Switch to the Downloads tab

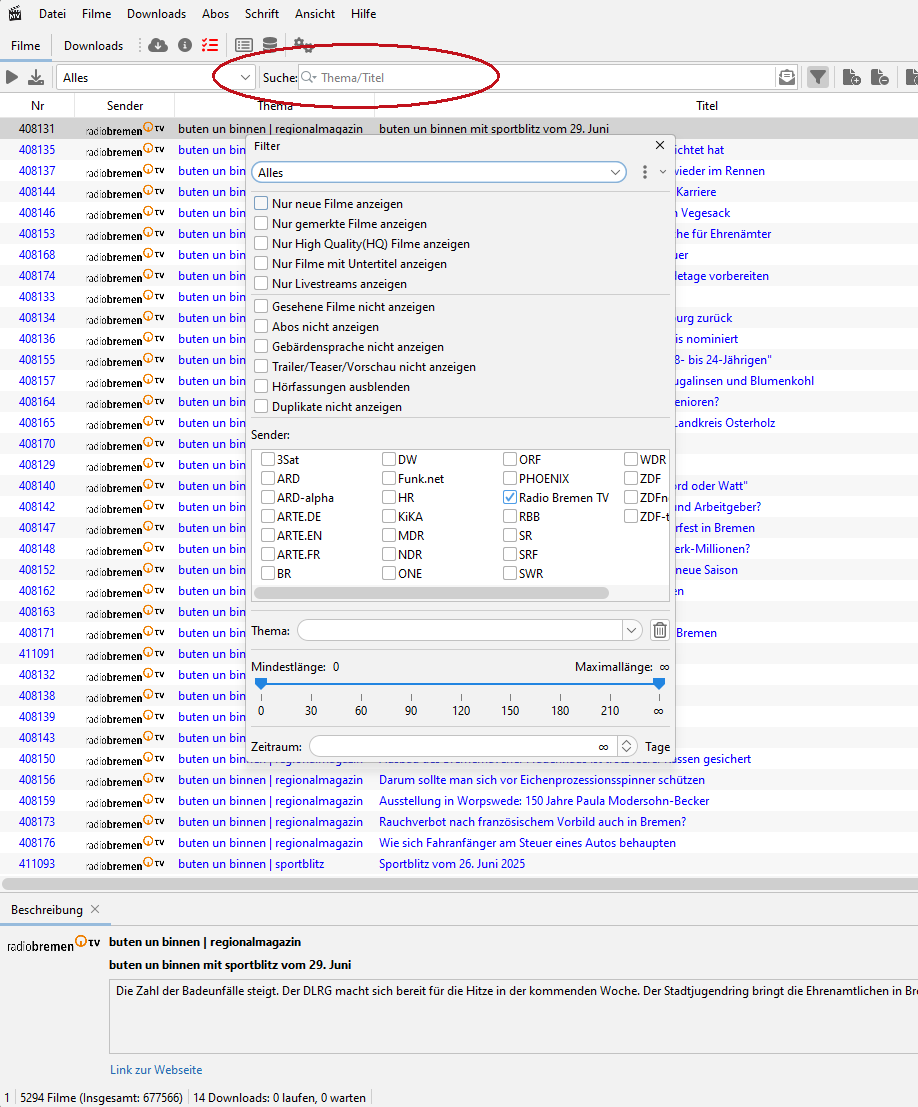tap(93, 45)
